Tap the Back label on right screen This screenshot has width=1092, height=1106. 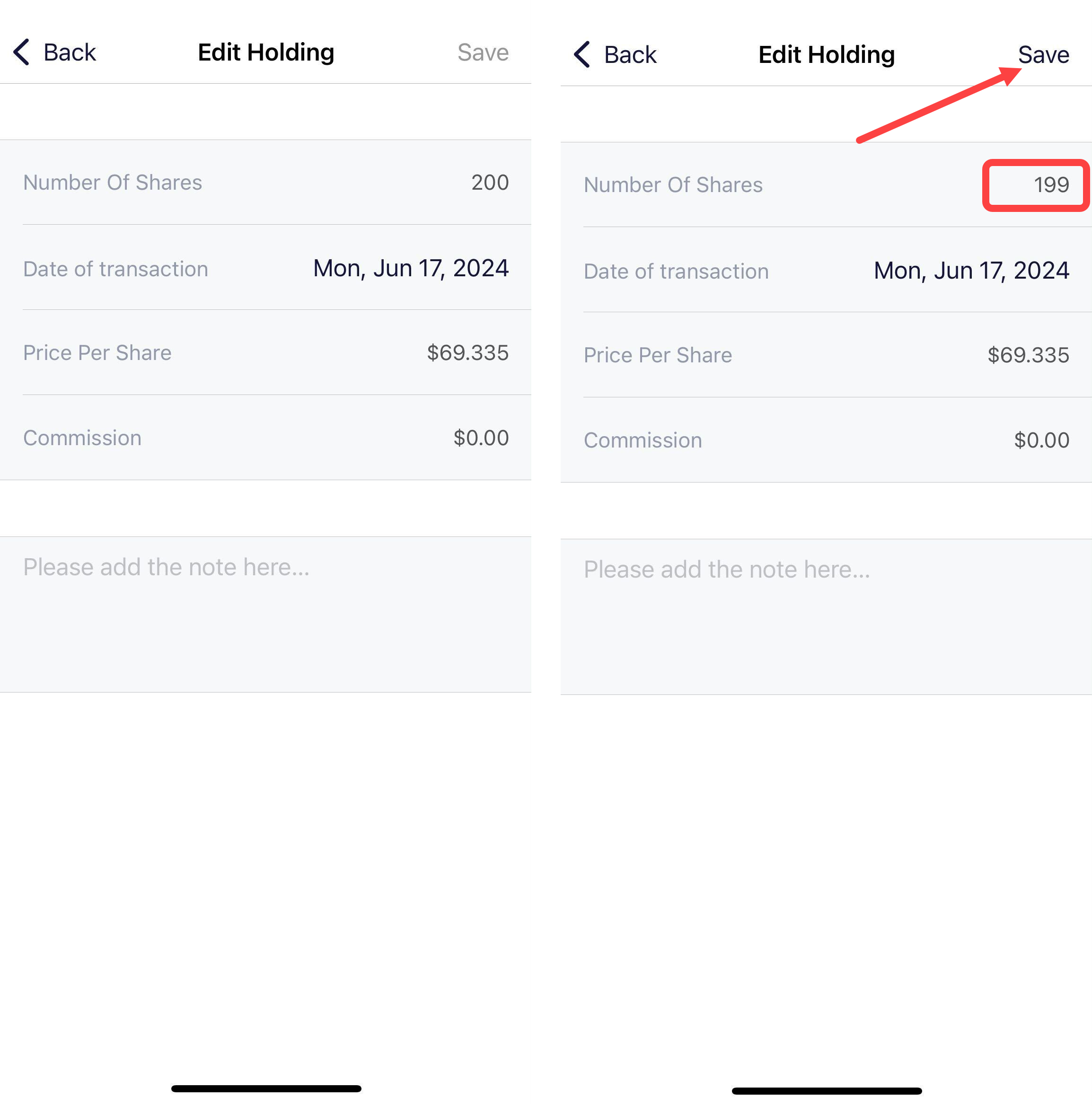(x=631, y=54)
